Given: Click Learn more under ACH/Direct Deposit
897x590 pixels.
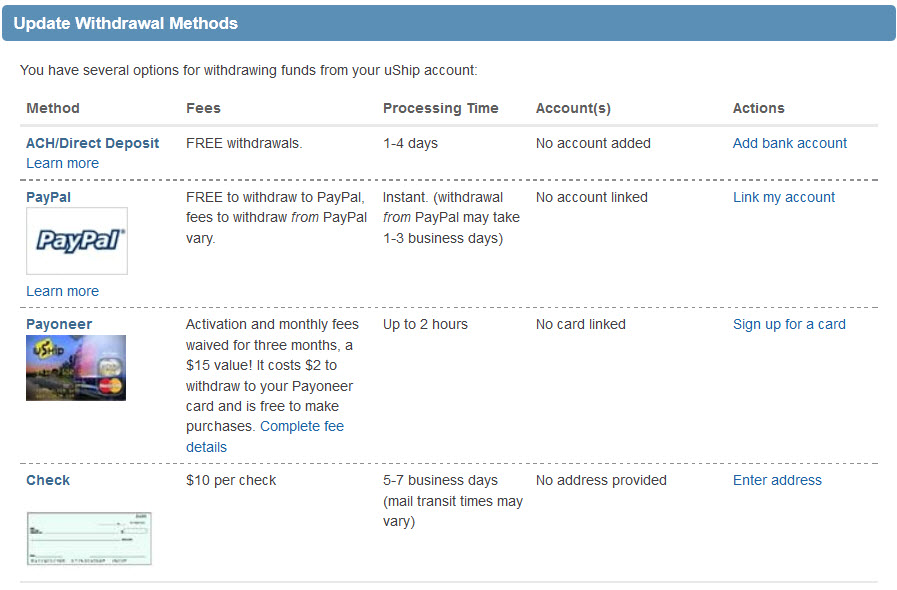Looking at the screenshot, I should pos(62,163).
